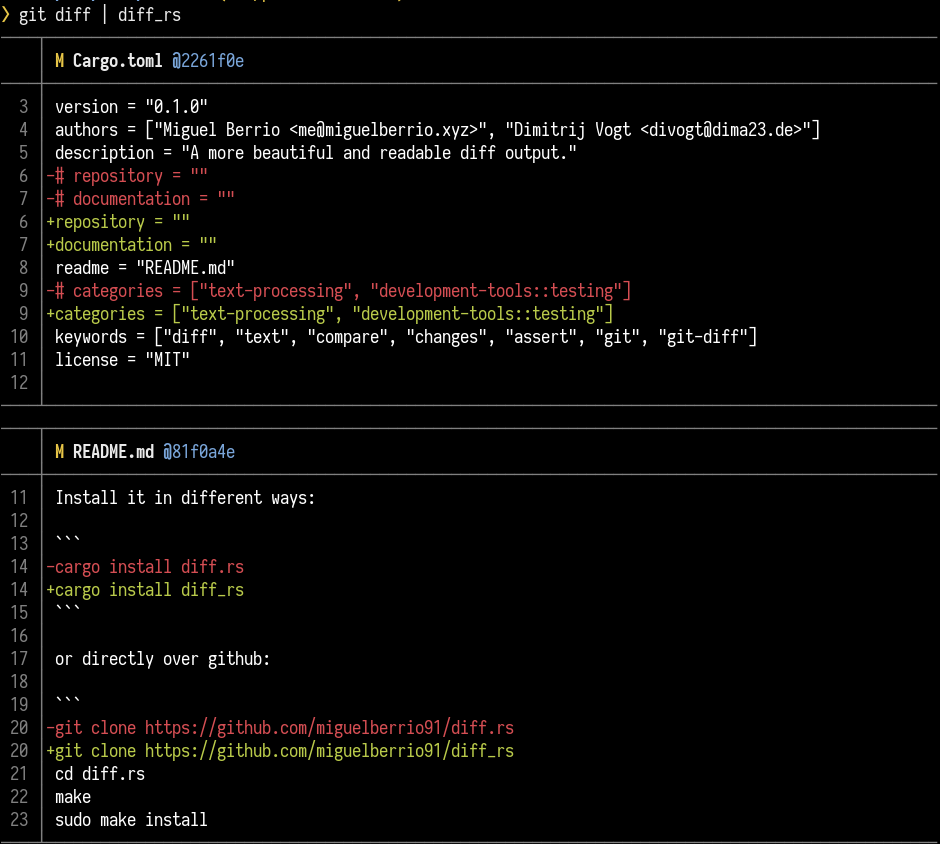The image size is (940, 844).
Task: Click added line '+cargo install diff_rs'
Action: [145, 590]
